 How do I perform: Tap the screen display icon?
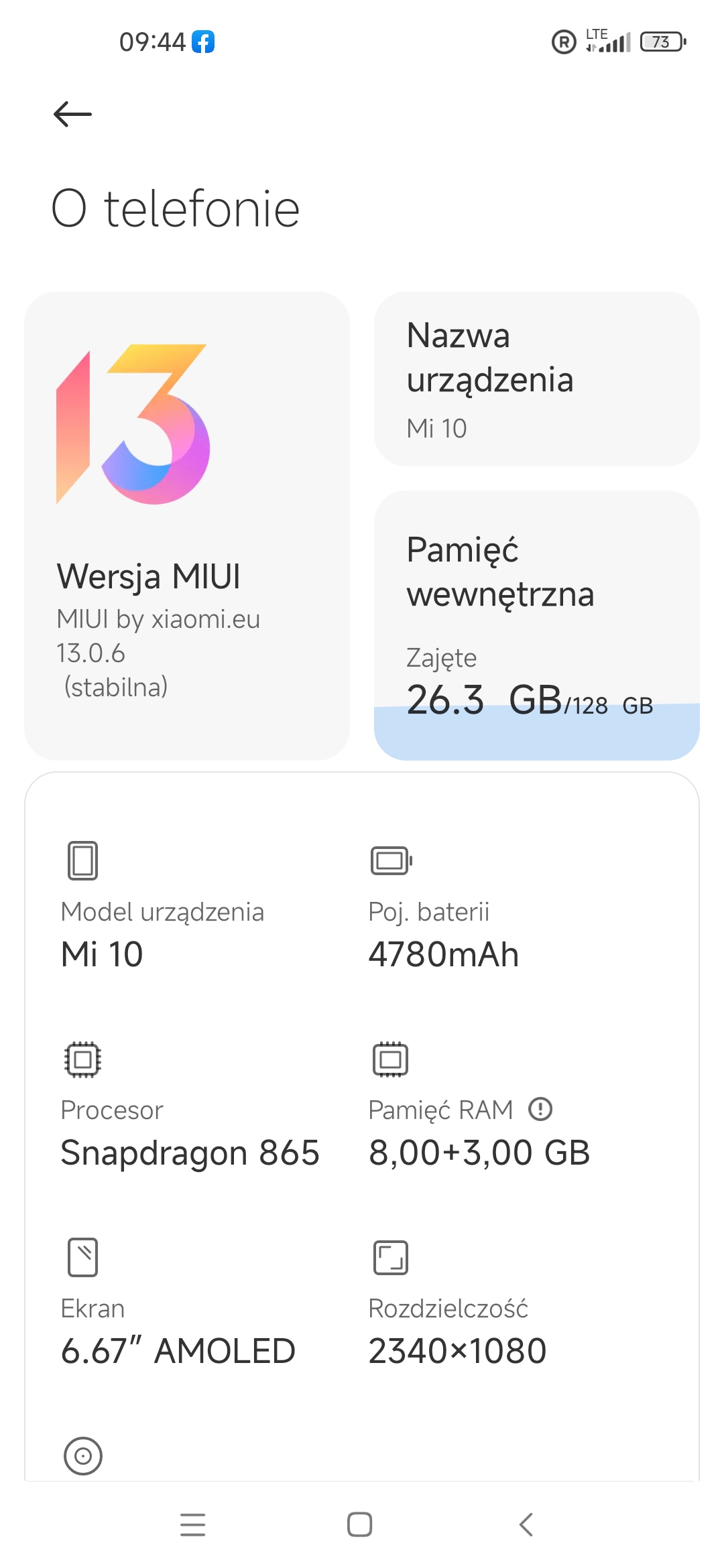(82, 1257)
